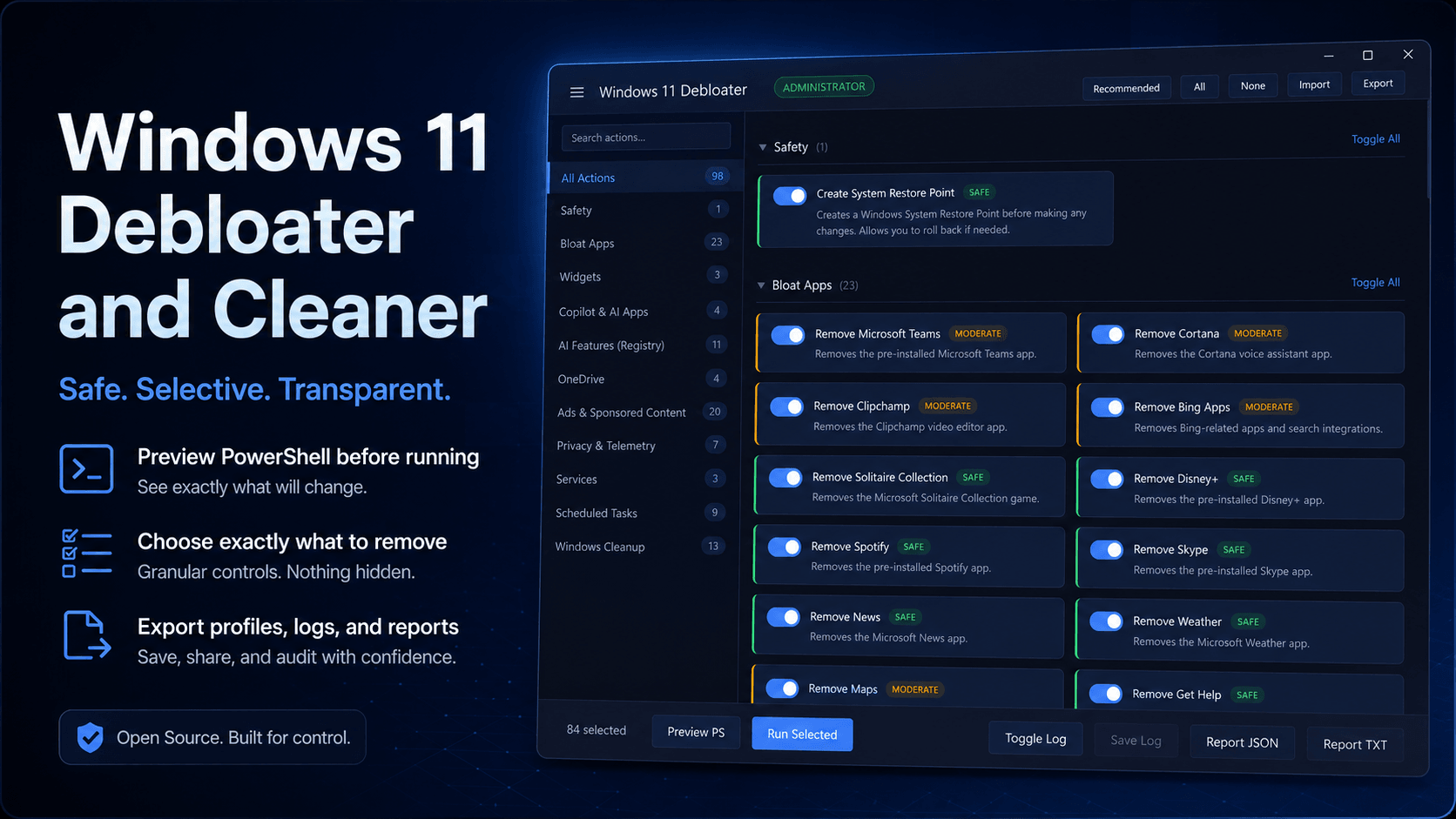Maximize the Debloater window
Screen dimensions: 1456x819
(x=1368, y=55)
